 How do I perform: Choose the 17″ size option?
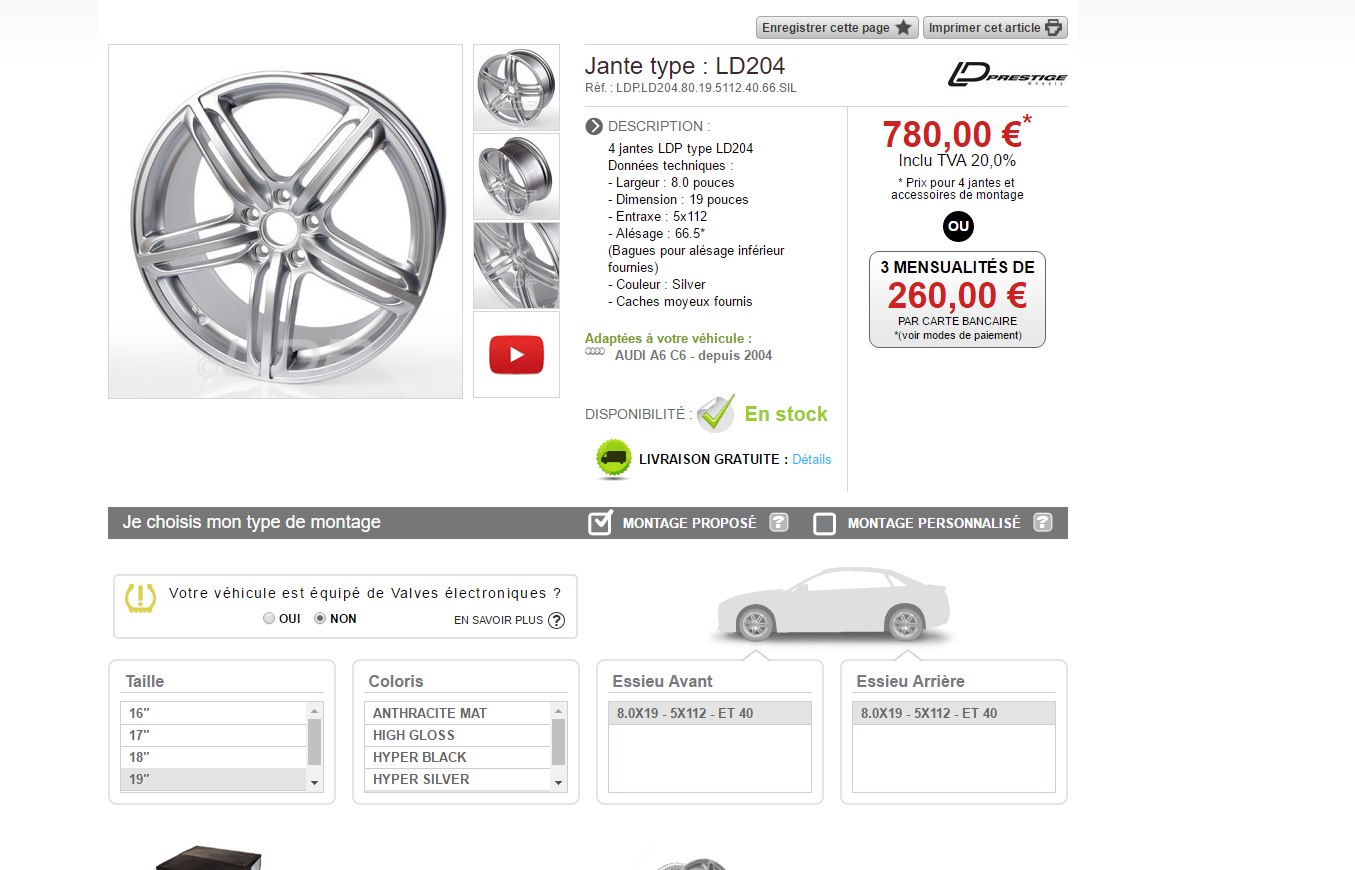click(213, 735)
